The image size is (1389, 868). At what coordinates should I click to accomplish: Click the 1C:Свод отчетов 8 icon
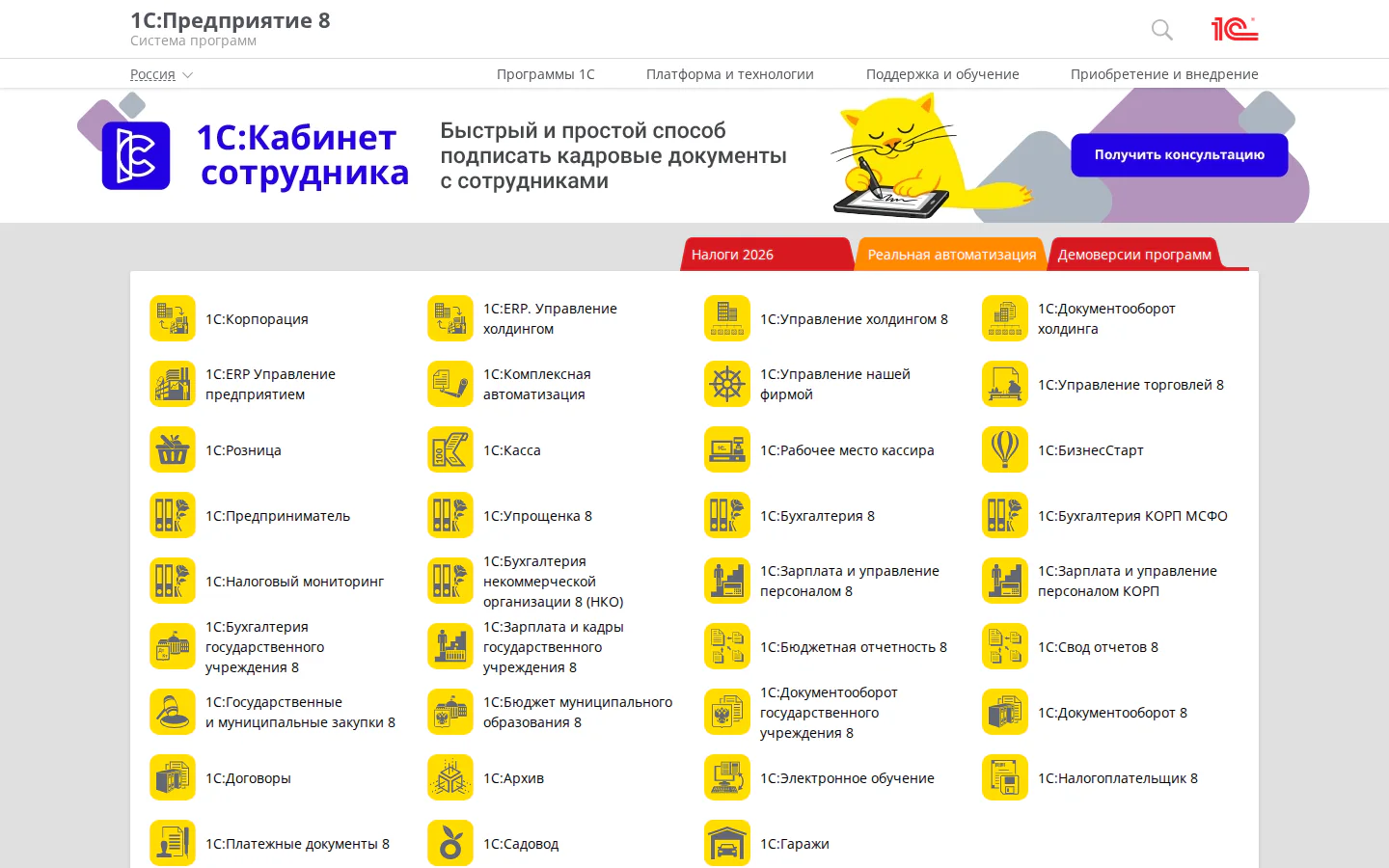click(1005, 646)
